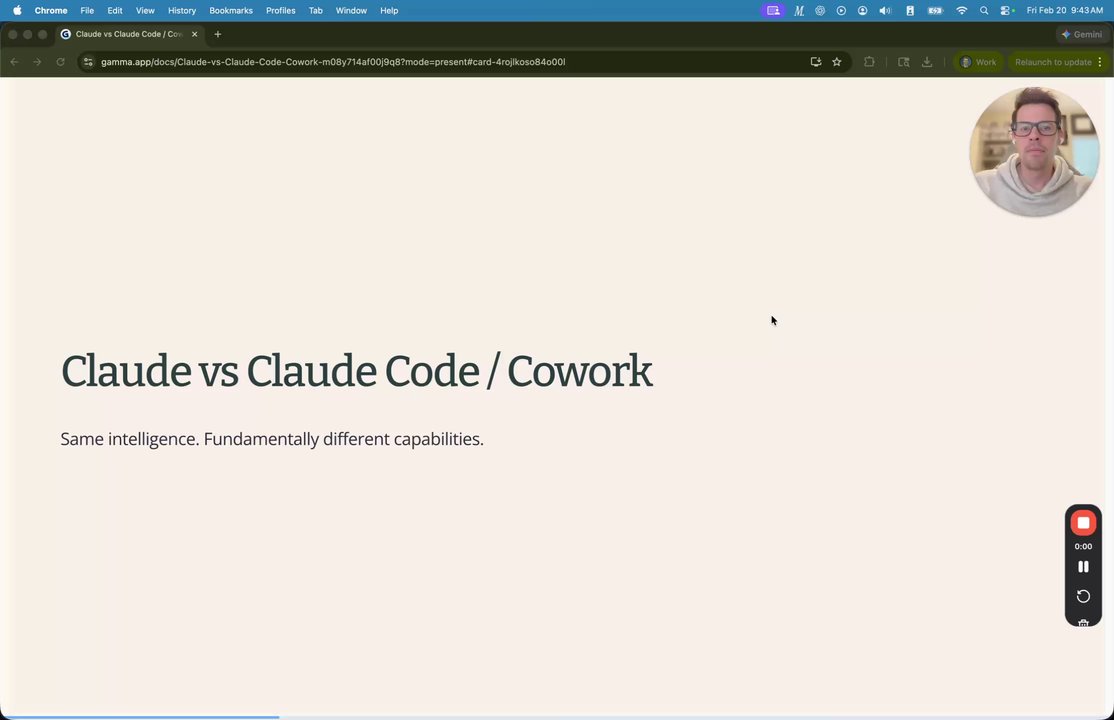Click the person circle menu bar icon

point(862,11)
